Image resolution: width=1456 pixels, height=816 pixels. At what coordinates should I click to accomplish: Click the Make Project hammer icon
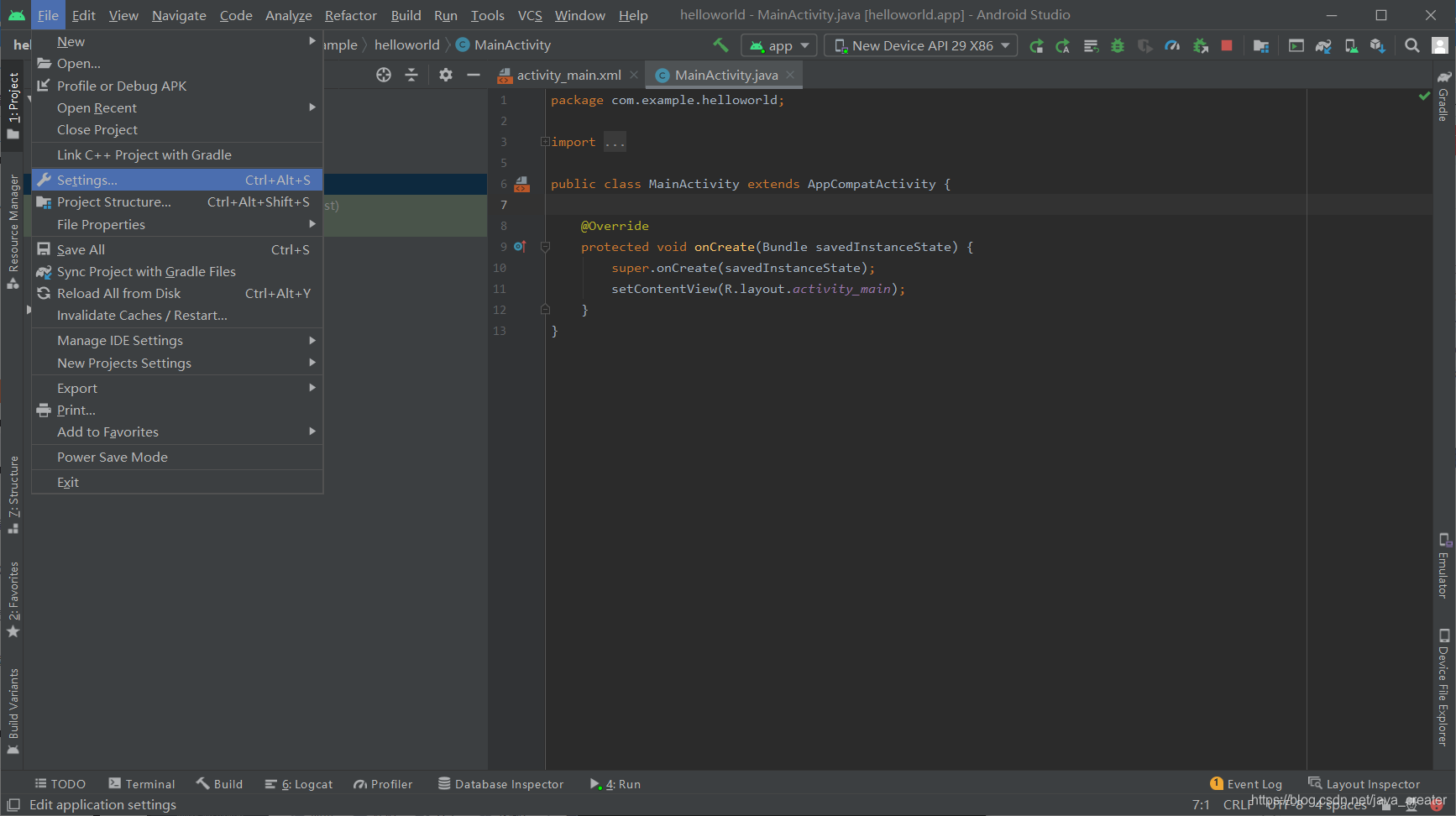[720, 45]
